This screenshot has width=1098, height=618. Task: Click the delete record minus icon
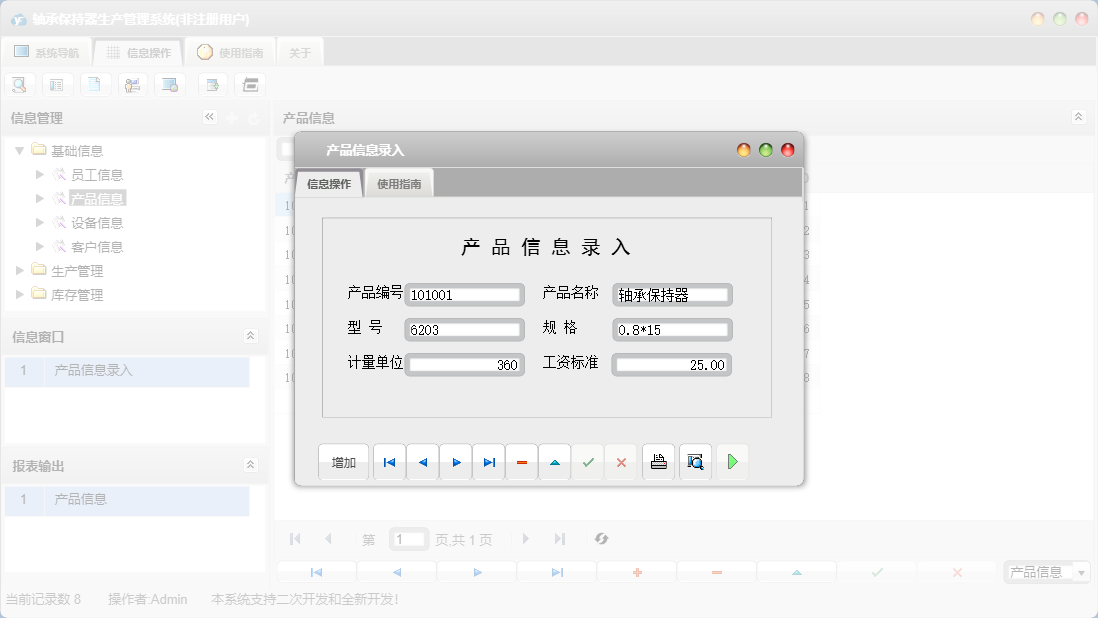(x=522, y=461)
